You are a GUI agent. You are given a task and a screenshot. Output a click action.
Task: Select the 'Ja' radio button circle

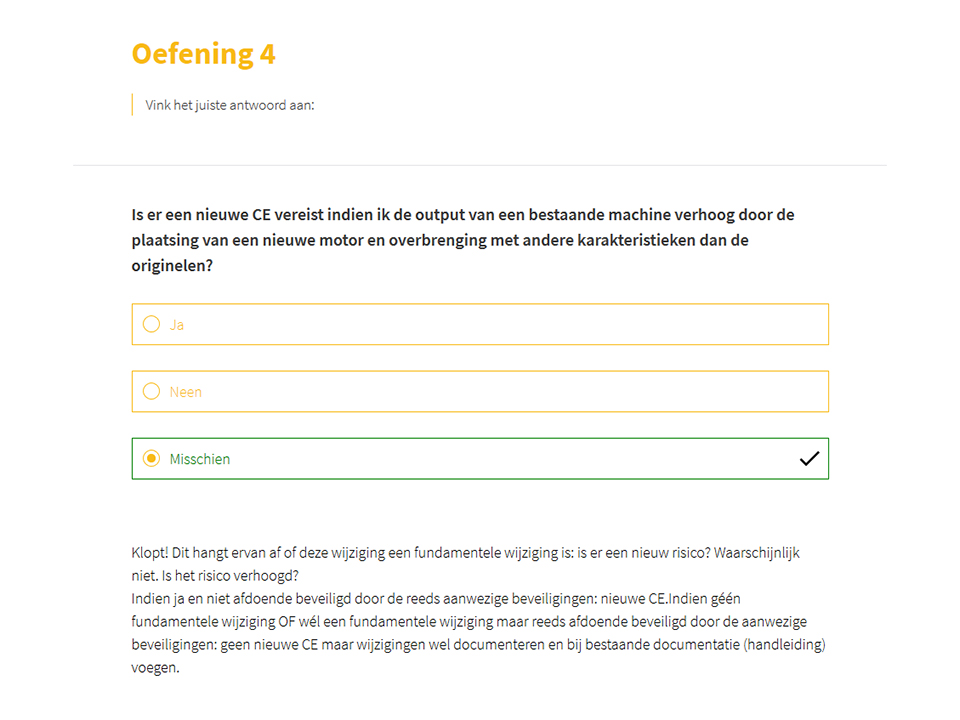151,324
